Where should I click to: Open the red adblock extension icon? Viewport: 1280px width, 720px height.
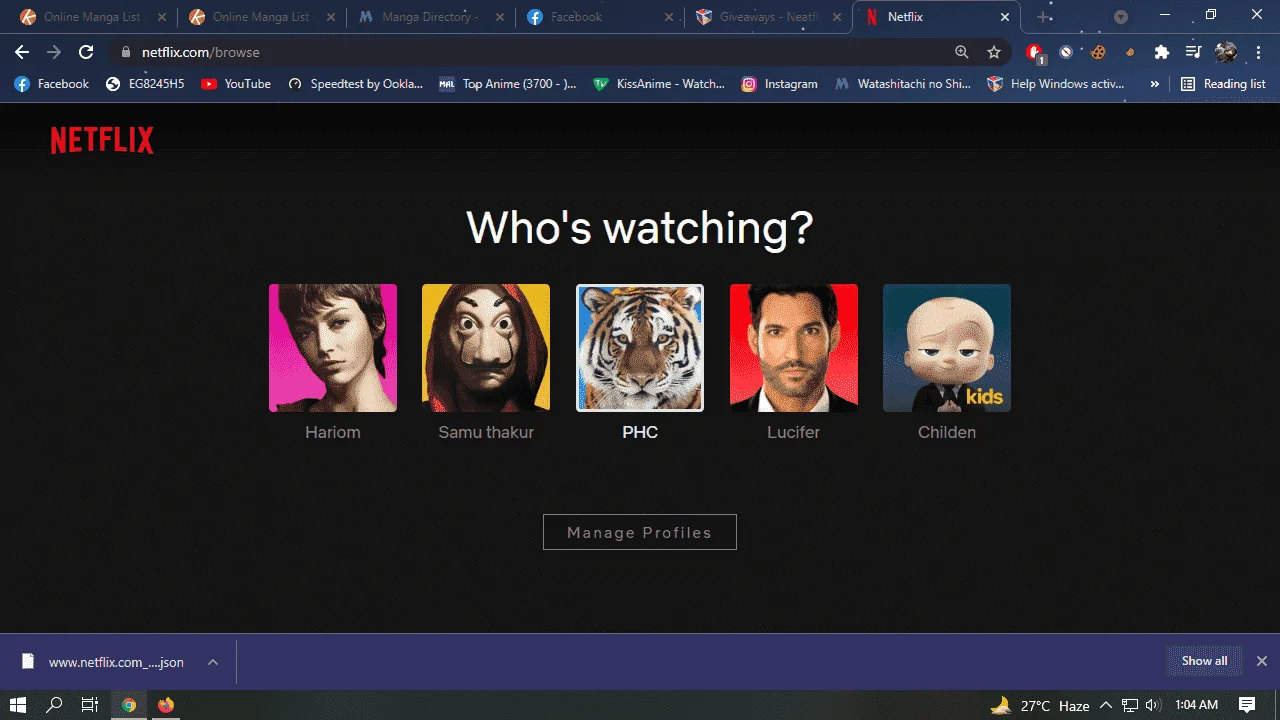pos(1035,53)
